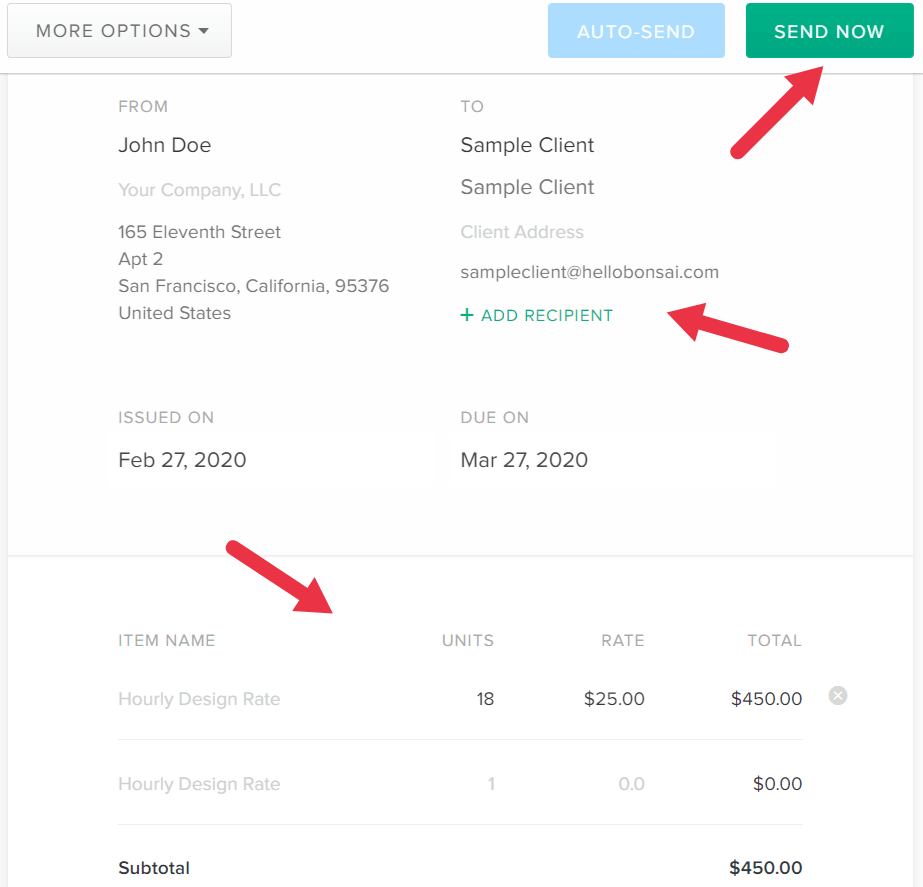Edit the Your Company, LLC placeholder
923x887 pixels.
(x=199, y=190)
